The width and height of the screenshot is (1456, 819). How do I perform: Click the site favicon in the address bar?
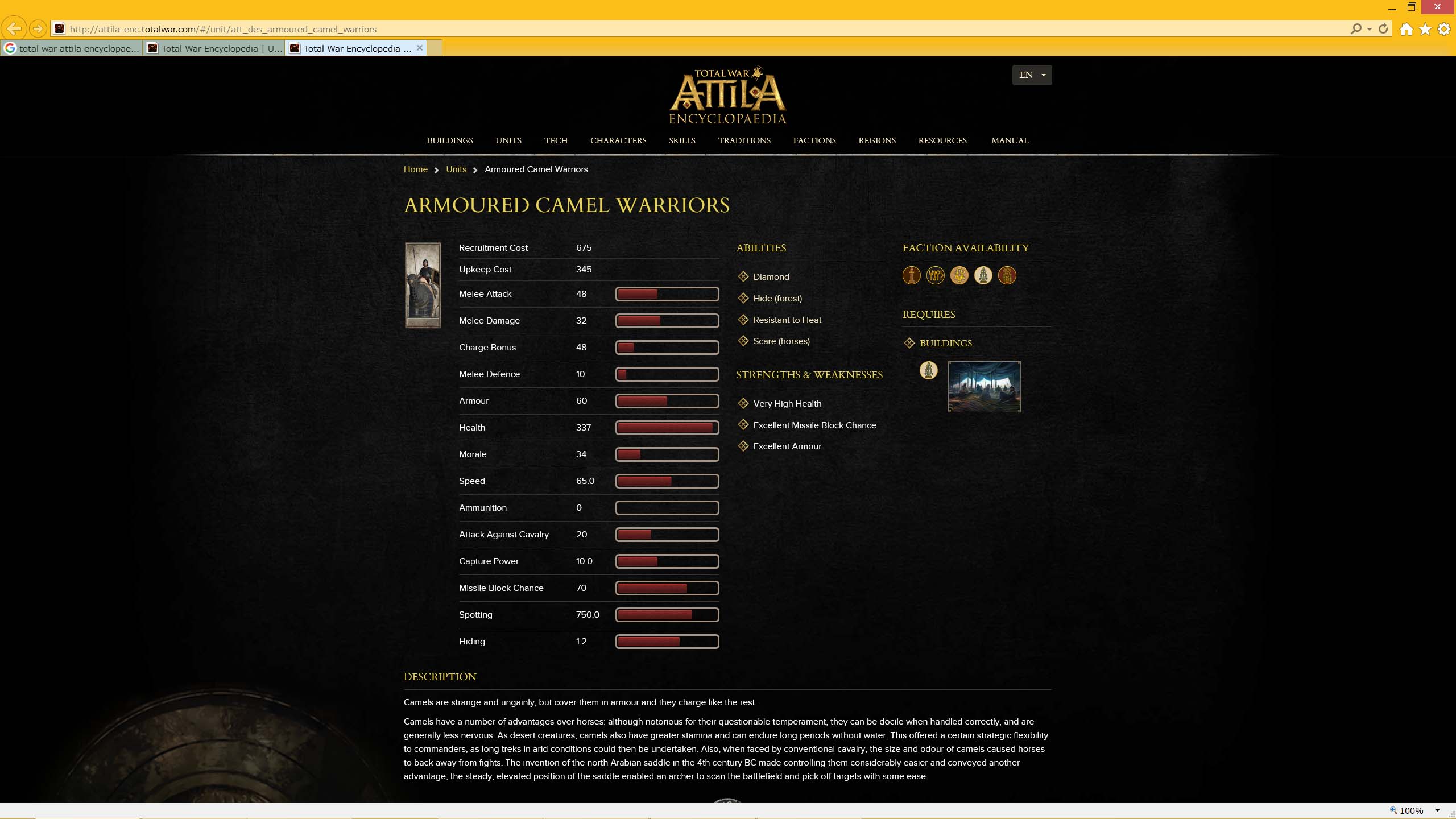(59, 28)
